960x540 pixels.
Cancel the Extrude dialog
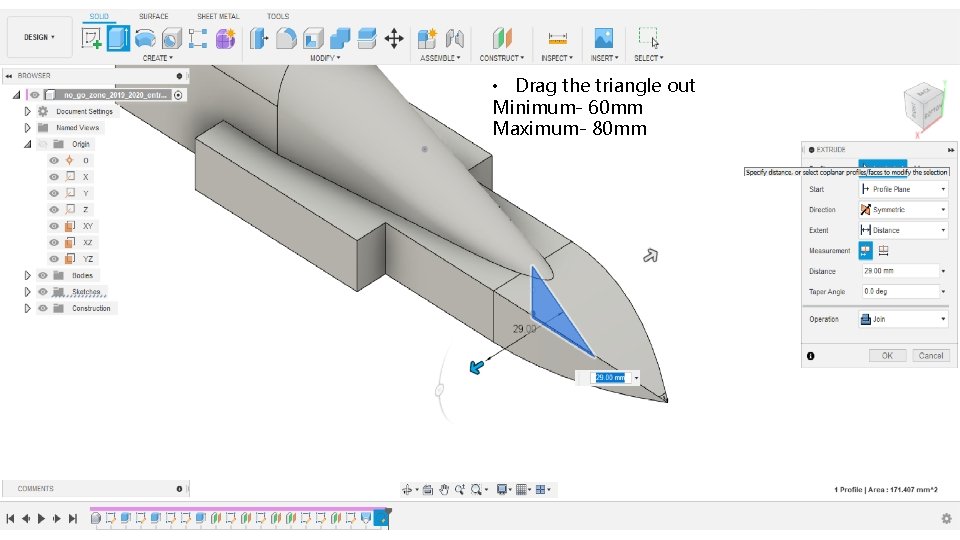coord(931,356)
